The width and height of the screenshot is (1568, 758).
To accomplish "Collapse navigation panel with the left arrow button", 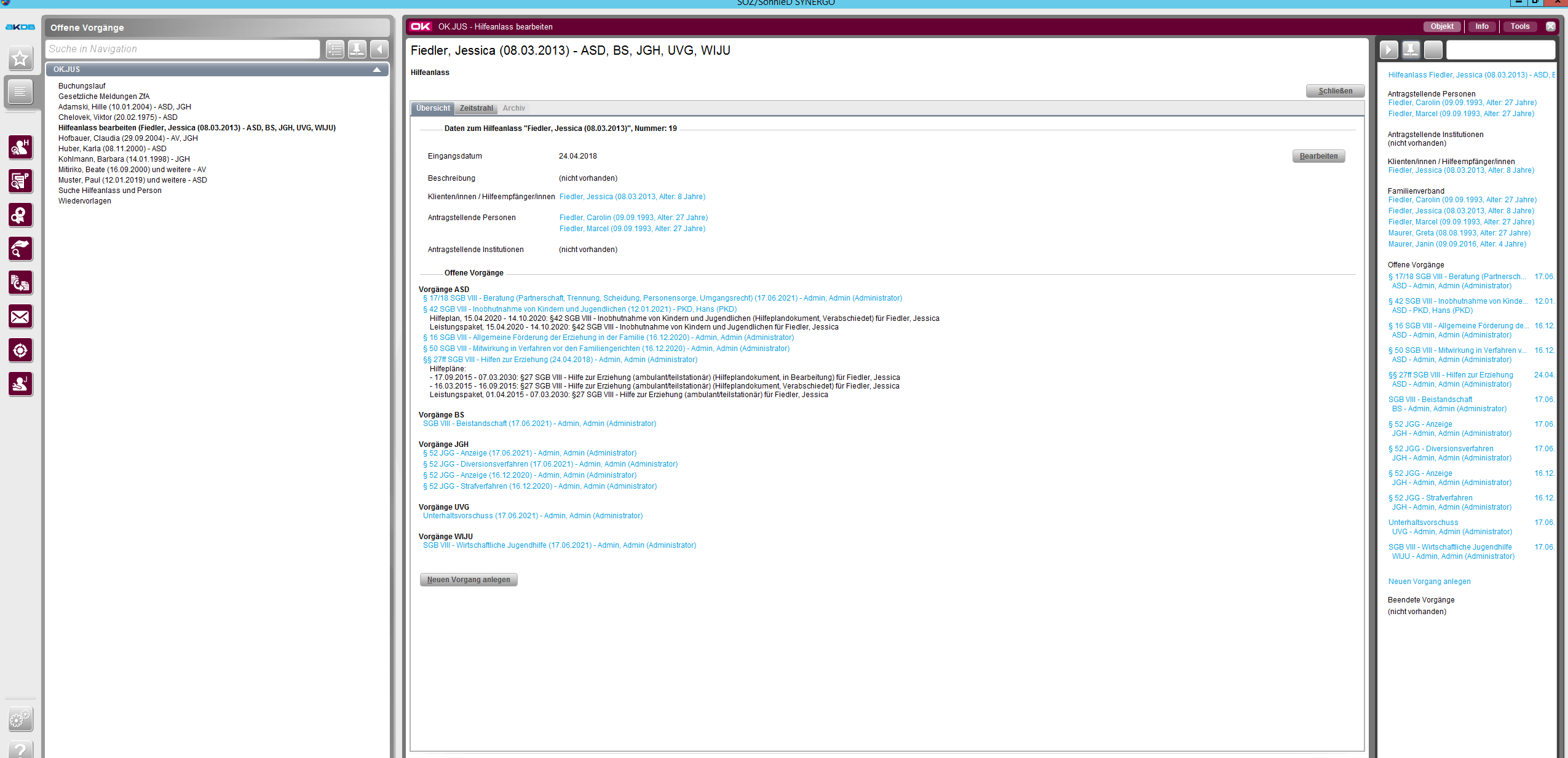I will 379,49.
